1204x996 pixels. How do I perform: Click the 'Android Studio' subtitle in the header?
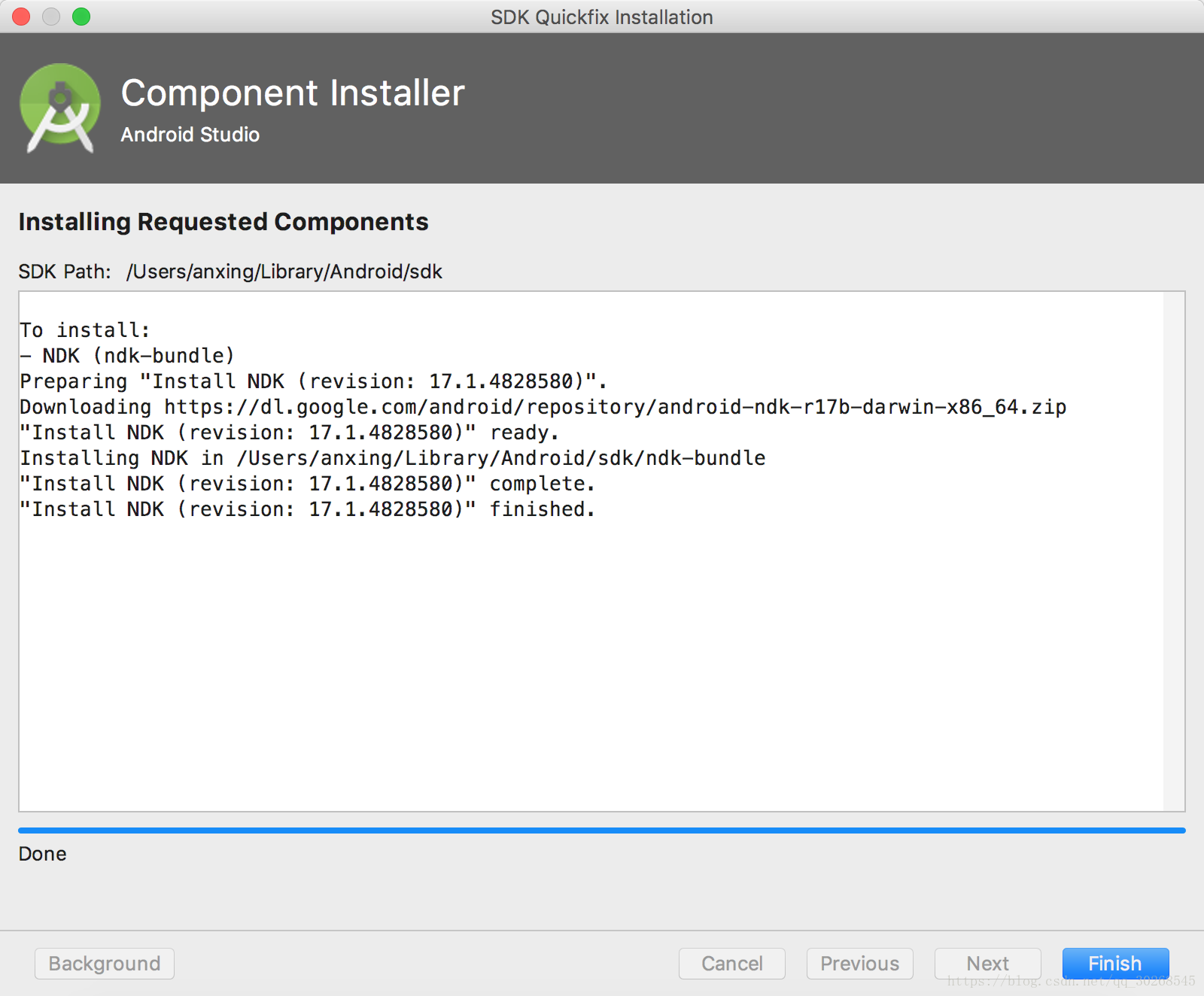pyautogui.click(x=190, y=135)
